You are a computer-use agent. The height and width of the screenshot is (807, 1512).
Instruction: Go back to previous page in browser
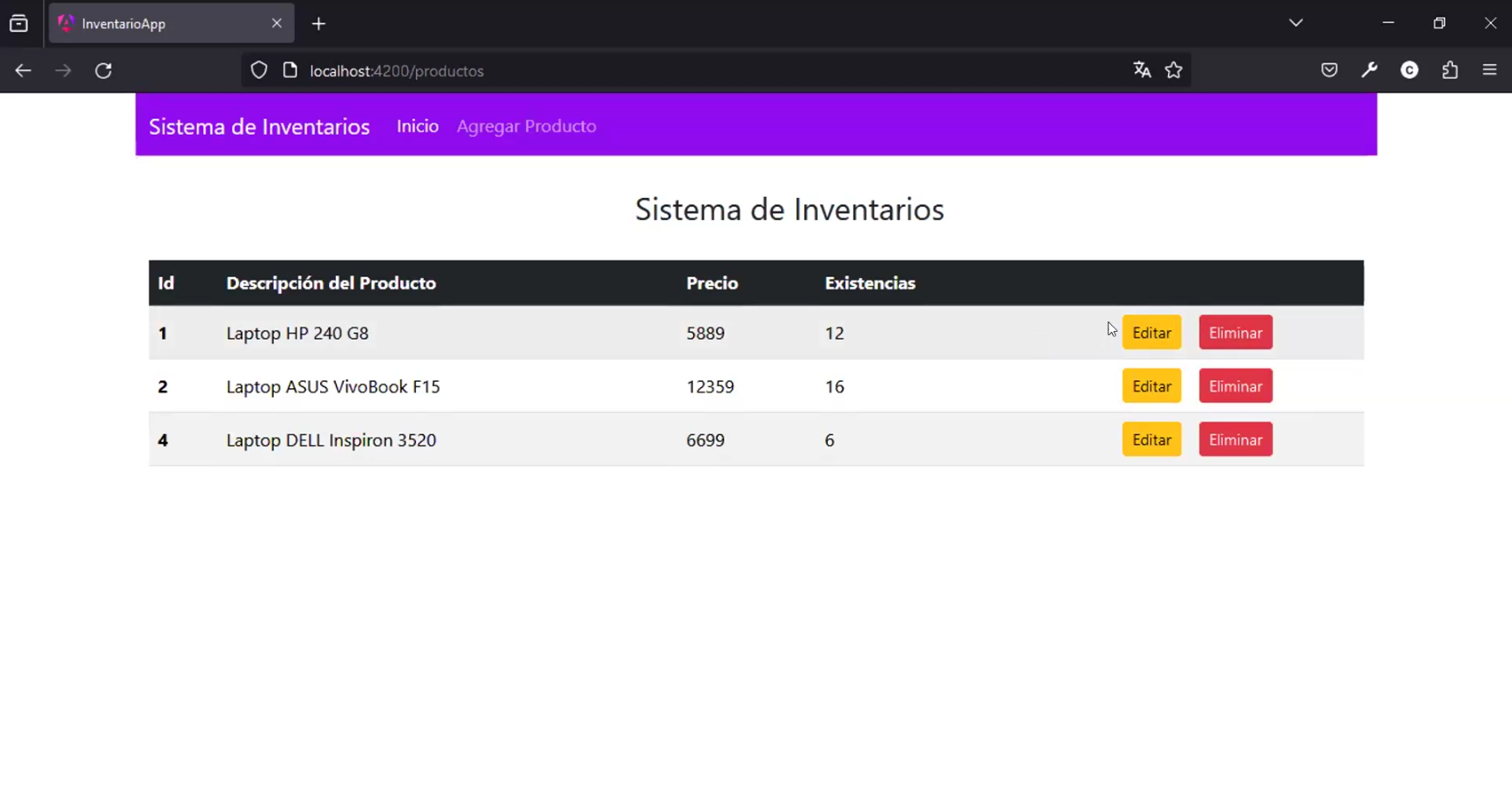[x=23, y=70]
